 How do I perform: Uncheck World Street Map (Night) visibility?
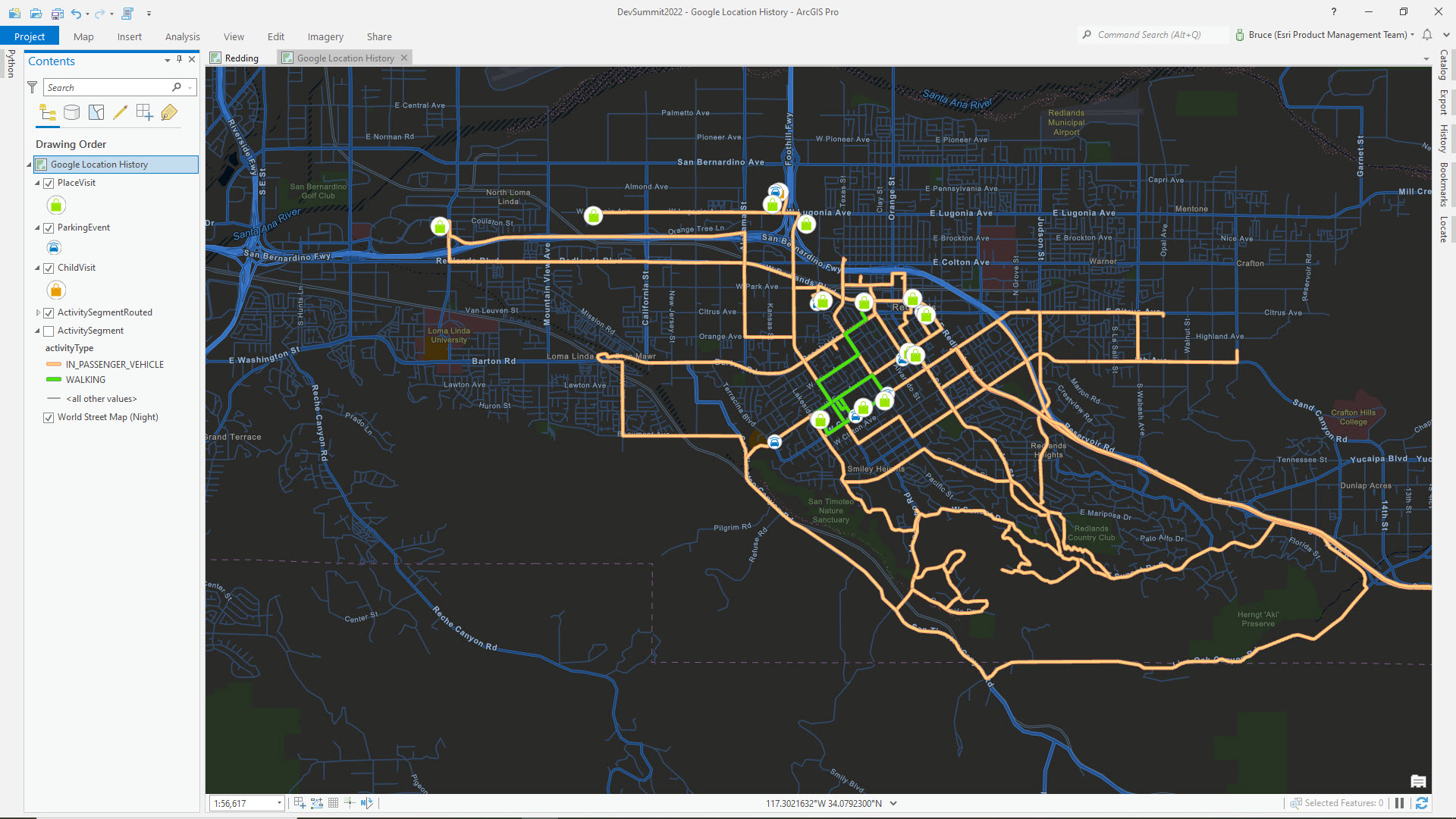point(49,417)
